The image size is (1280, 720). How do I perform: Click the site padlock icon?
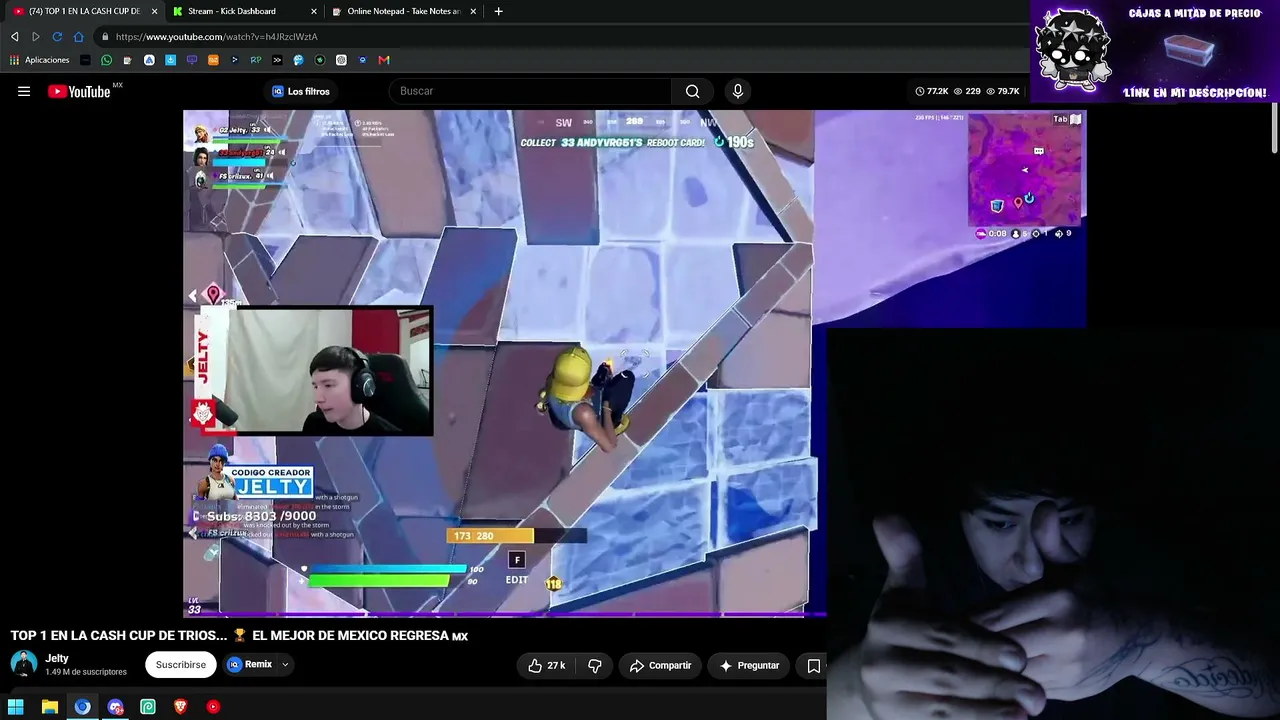click(x=104, y=37)
